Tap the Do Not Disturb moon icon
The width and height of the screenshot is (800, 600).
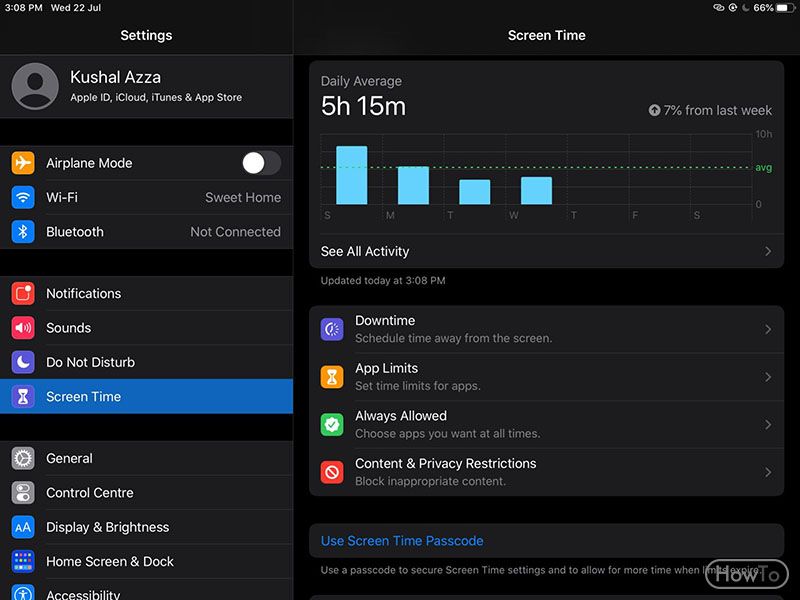pos(23,362)
